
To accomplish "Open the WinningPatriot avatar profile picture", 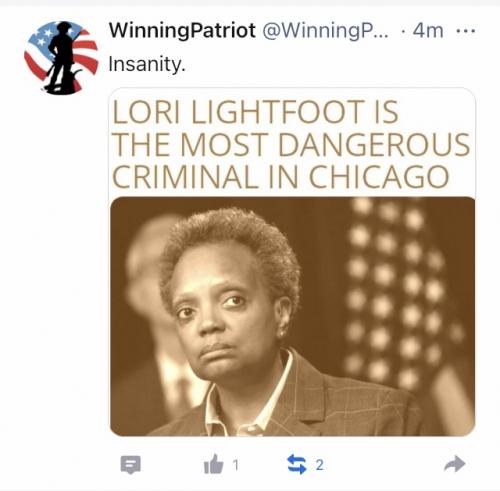I will 61,57.
